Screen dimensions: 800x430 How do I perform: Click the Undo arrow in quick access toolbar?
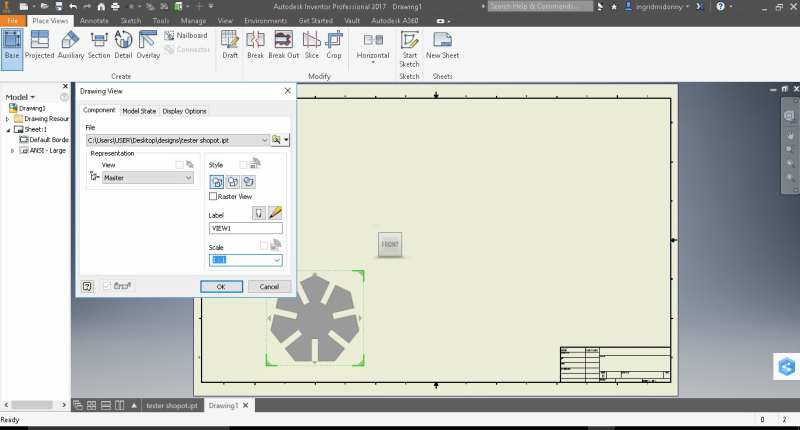(x=73, y=7)
